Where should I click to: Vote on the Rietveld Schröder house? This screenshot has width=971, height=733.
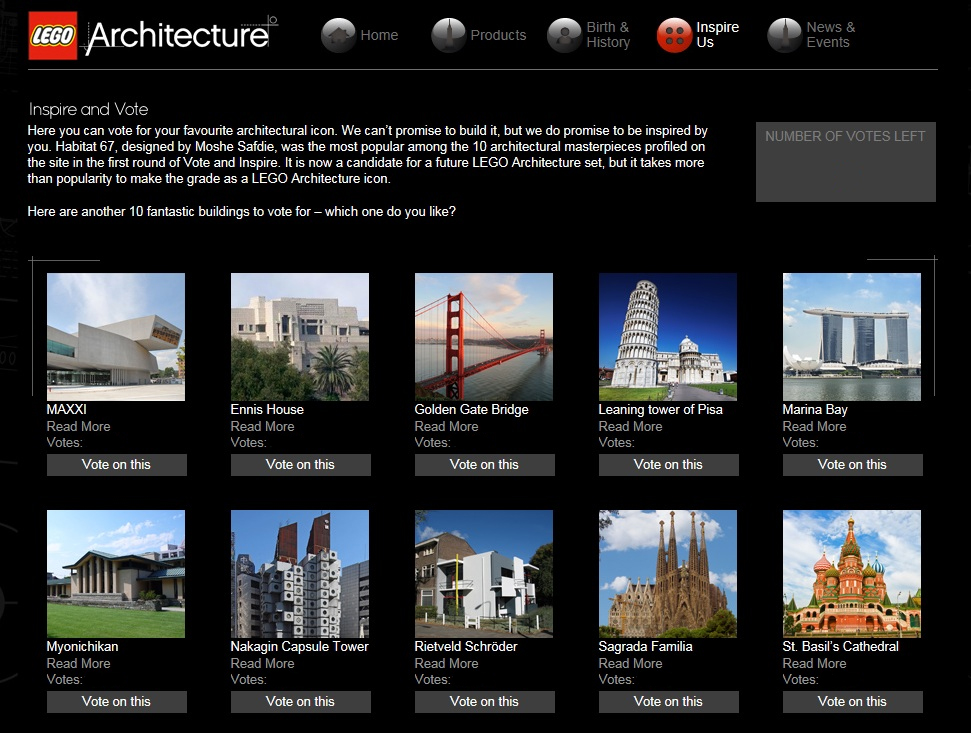click(x=484, y=701)
